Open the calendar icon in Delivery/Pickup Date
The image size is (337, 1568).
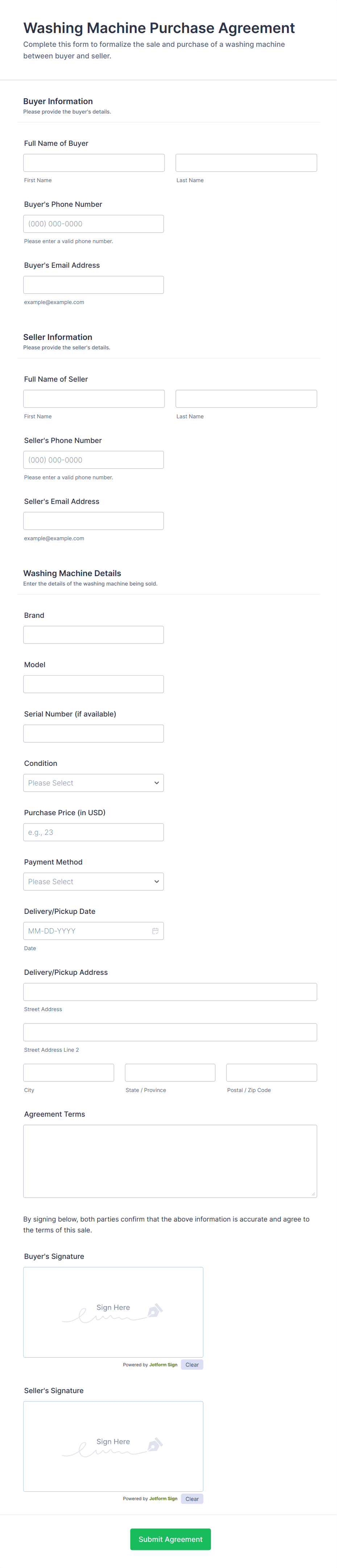point(155,931)
